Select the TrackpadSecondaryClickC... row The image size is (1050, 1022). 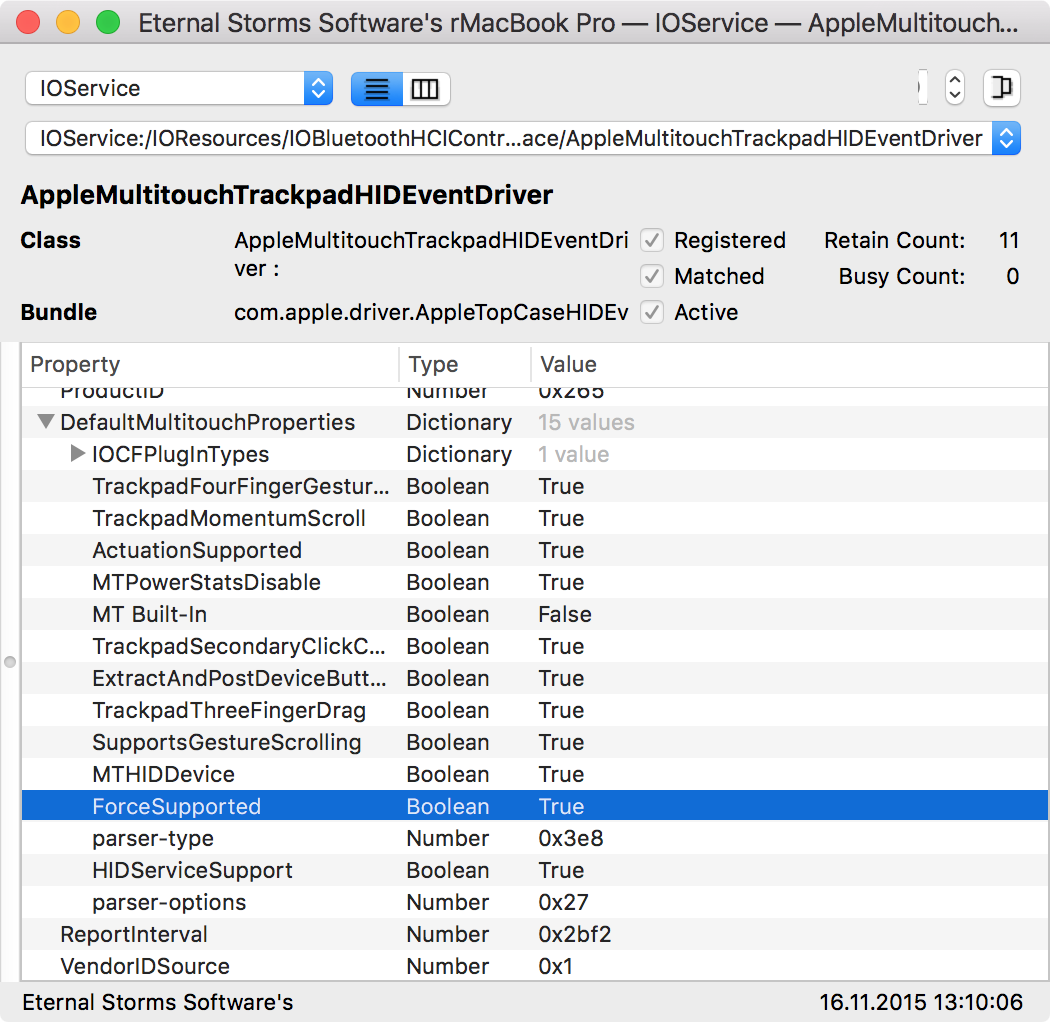534,646
